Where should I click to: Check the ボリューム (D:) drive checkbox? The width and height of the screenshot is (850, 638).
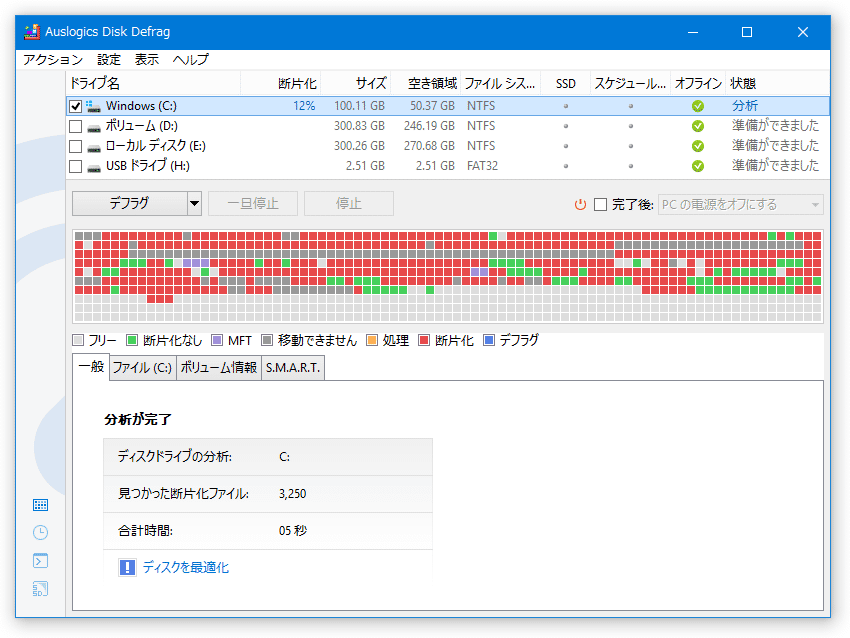(x=76, y=127)
